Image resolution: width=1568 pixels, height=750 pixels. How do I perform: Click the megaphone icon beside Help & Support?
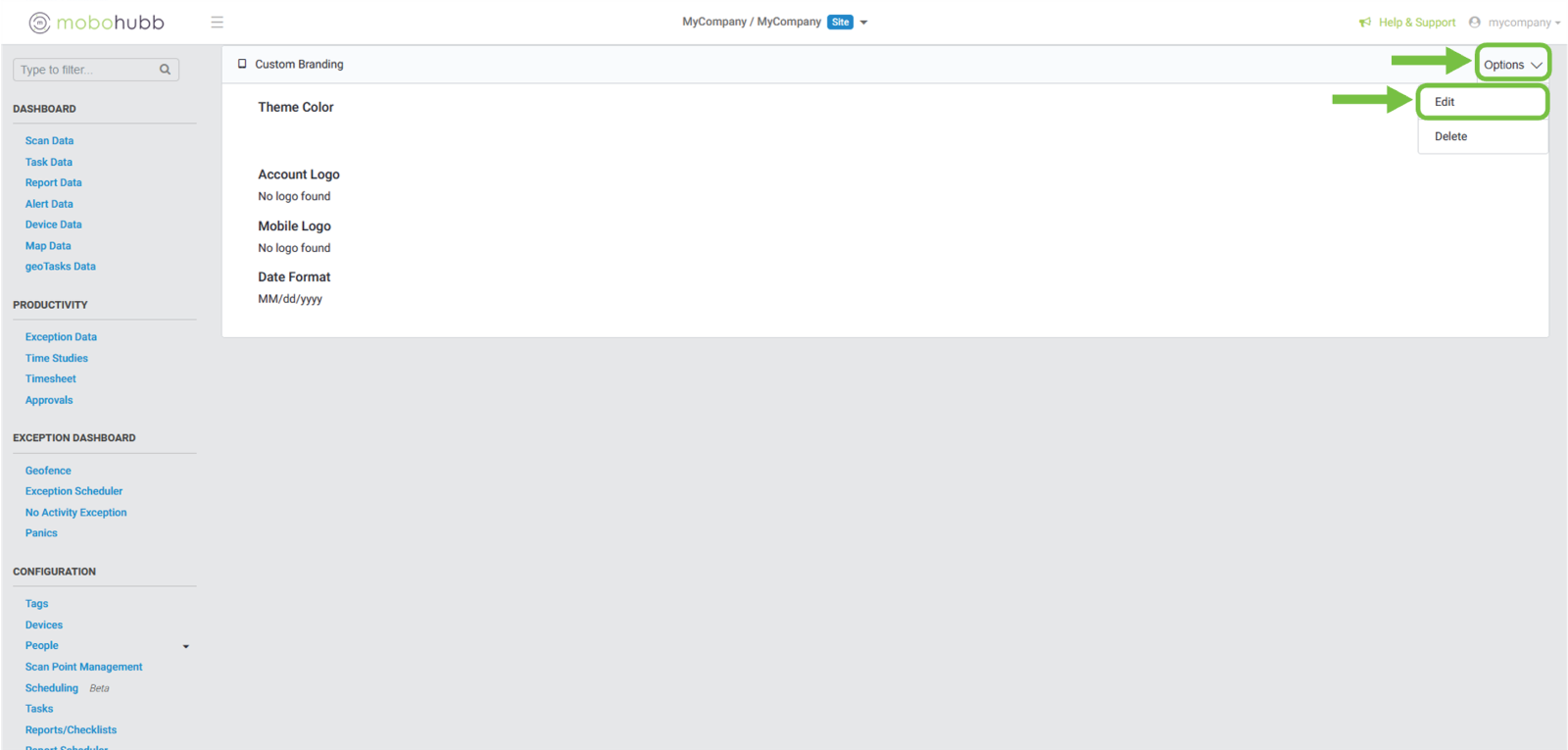click(1365, 23)
